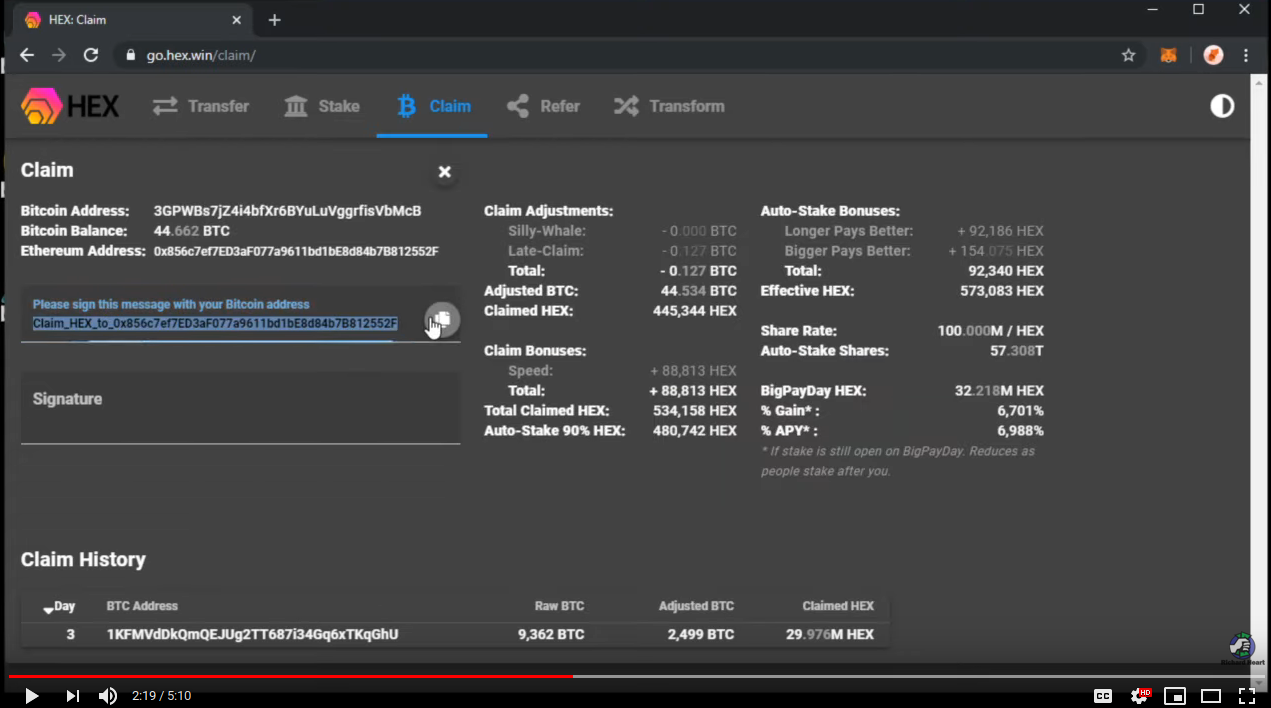This screenshot has width=1271, height=708.
Task: Play the video
Action: click(31, 696)
